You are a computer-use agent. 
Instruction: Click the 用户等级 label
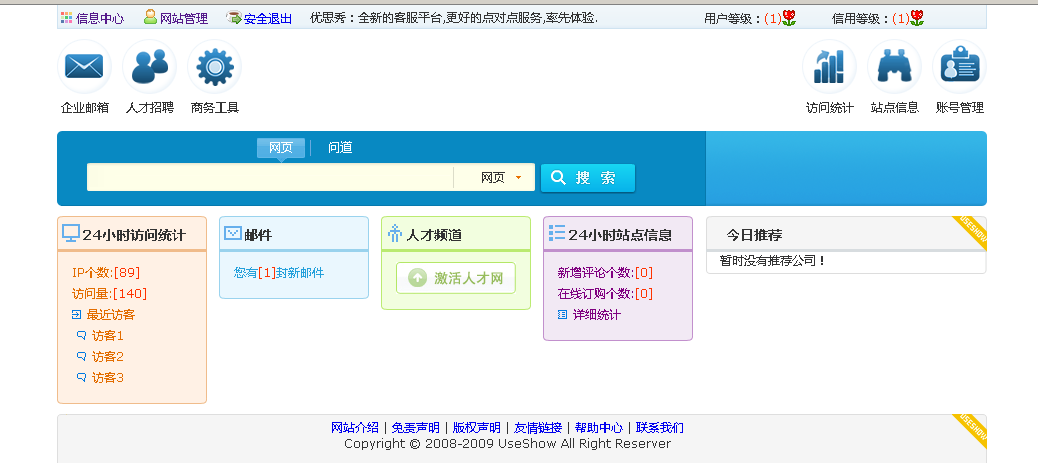[733, 19]
